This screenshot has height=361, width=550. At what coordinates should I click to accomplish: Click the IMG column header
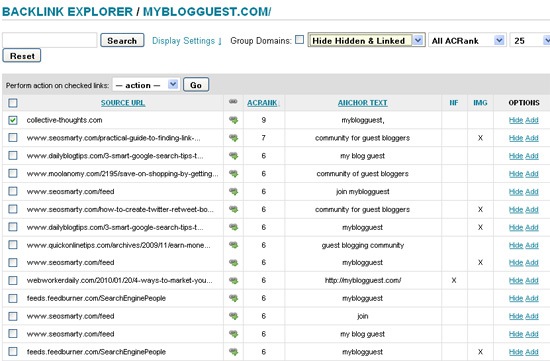(x=480, y=103)
